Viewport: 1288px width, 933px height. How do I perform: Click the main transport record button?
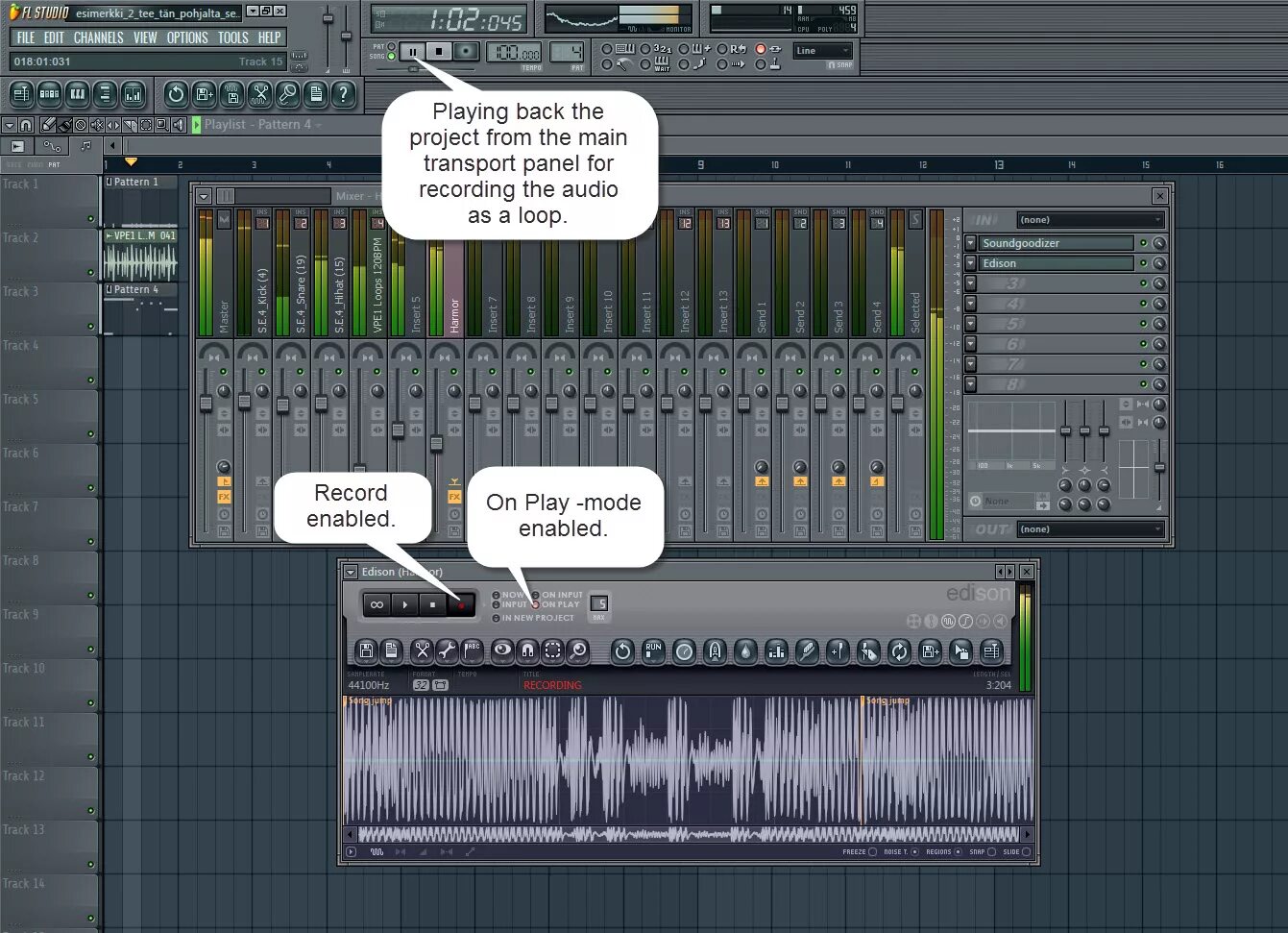tap(466, 52)
